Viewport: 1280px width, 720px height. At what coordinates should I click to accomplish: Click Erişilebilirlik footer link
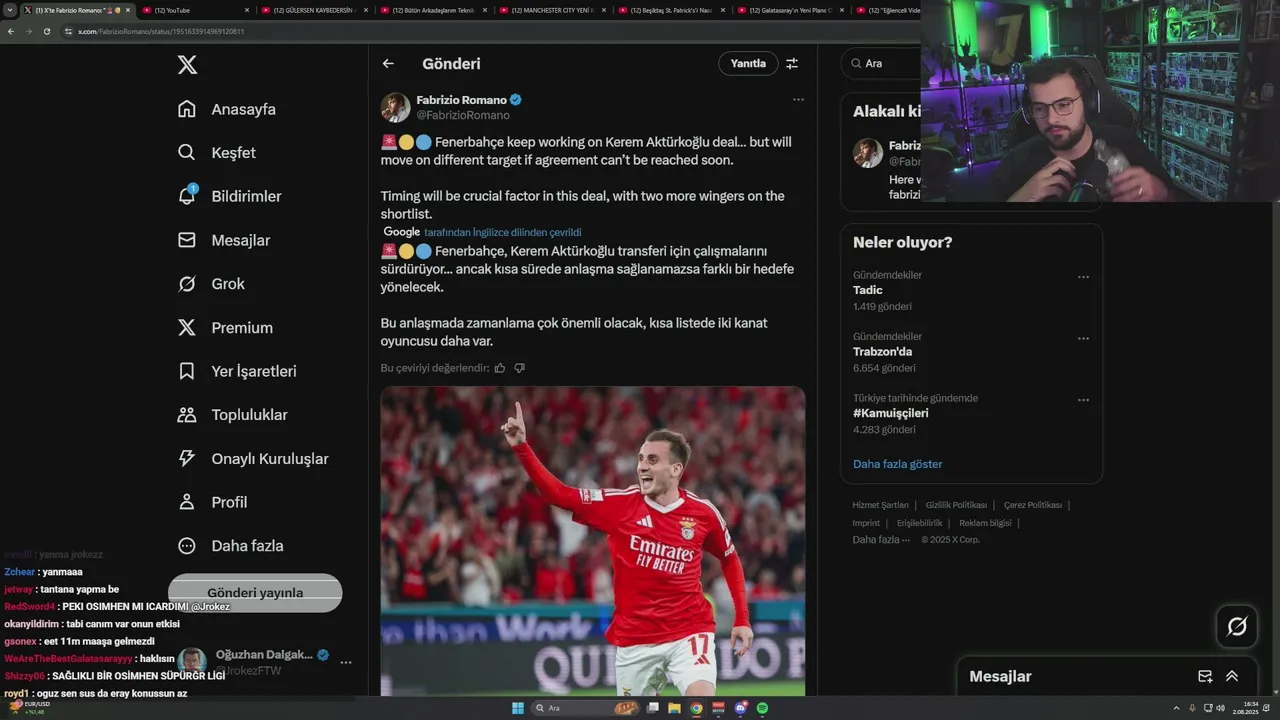919,523
